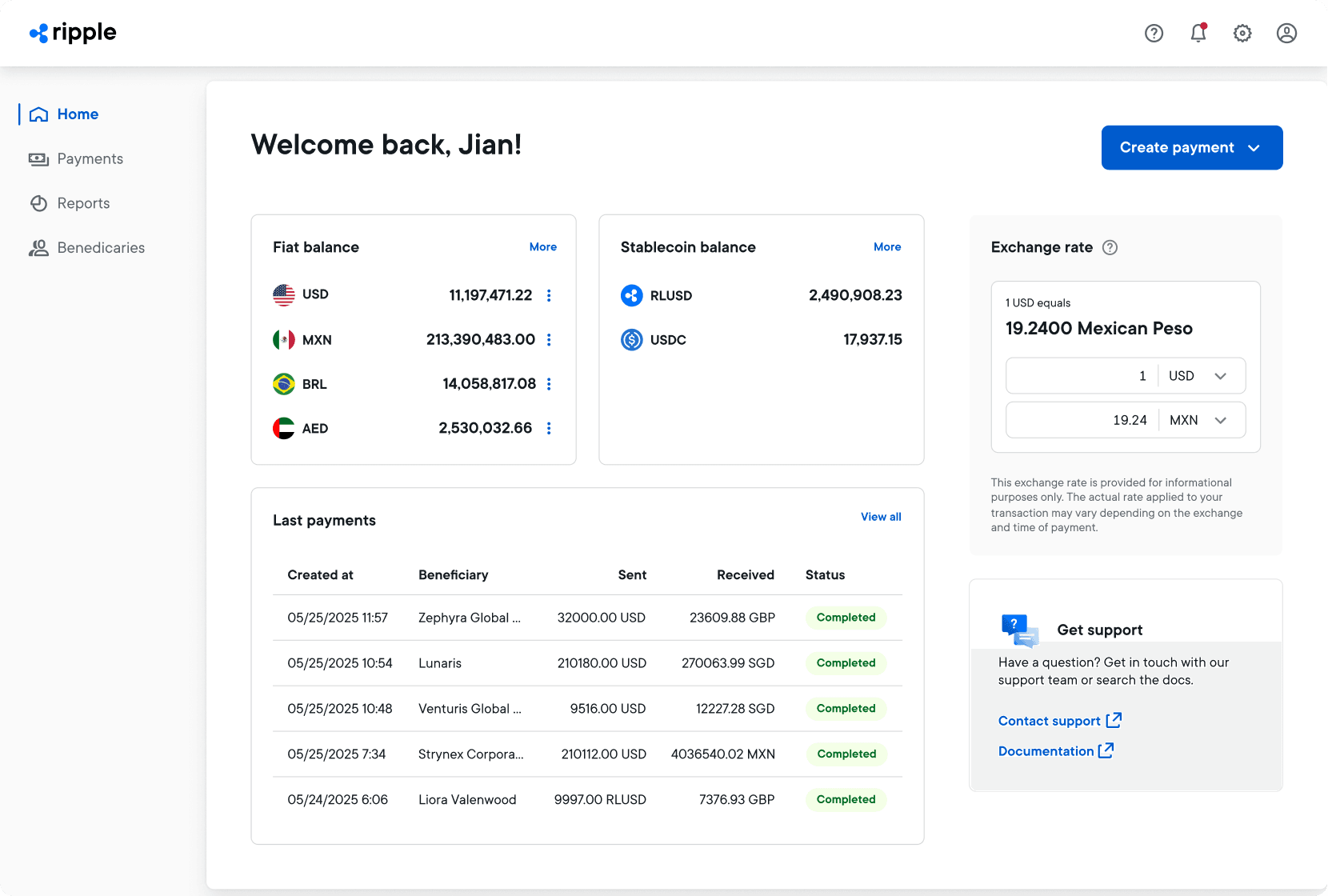Open actions menu for AED balance
Viewport: 1328px width, 896px height.
pos(549,428)
